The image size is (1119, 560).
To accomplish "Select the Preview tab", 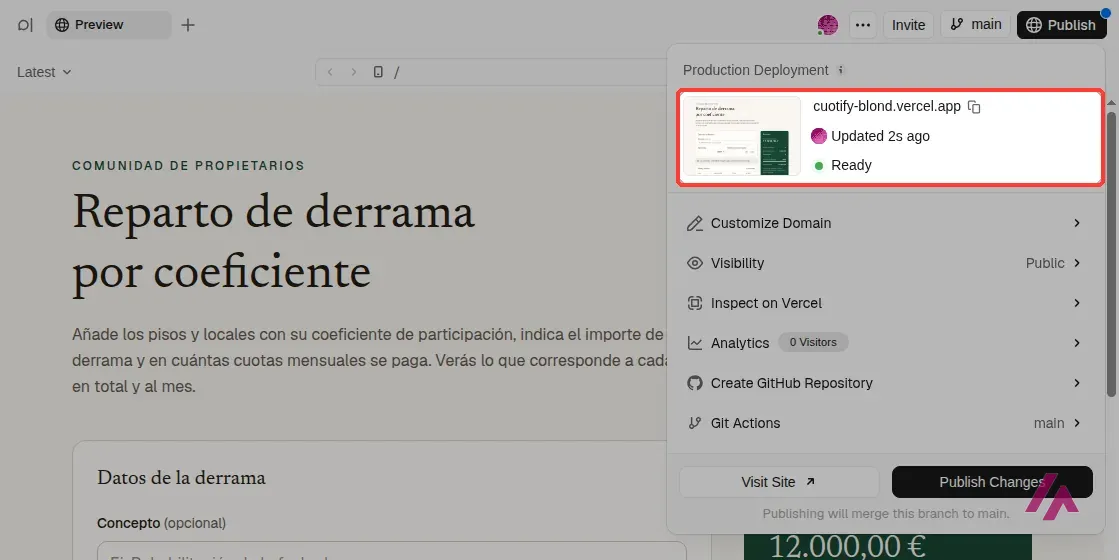I will click(109, 25).
